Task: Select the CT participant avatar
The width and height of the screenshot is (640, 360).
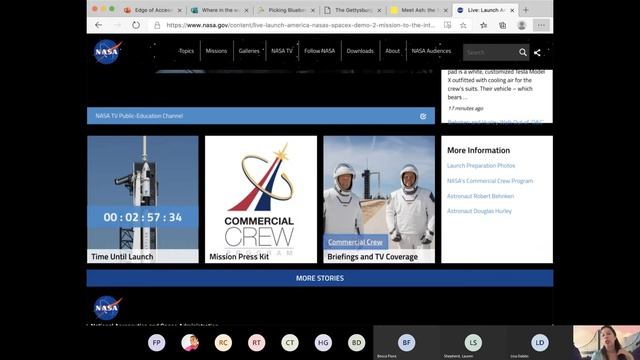Action: click(x=290, y=342)
